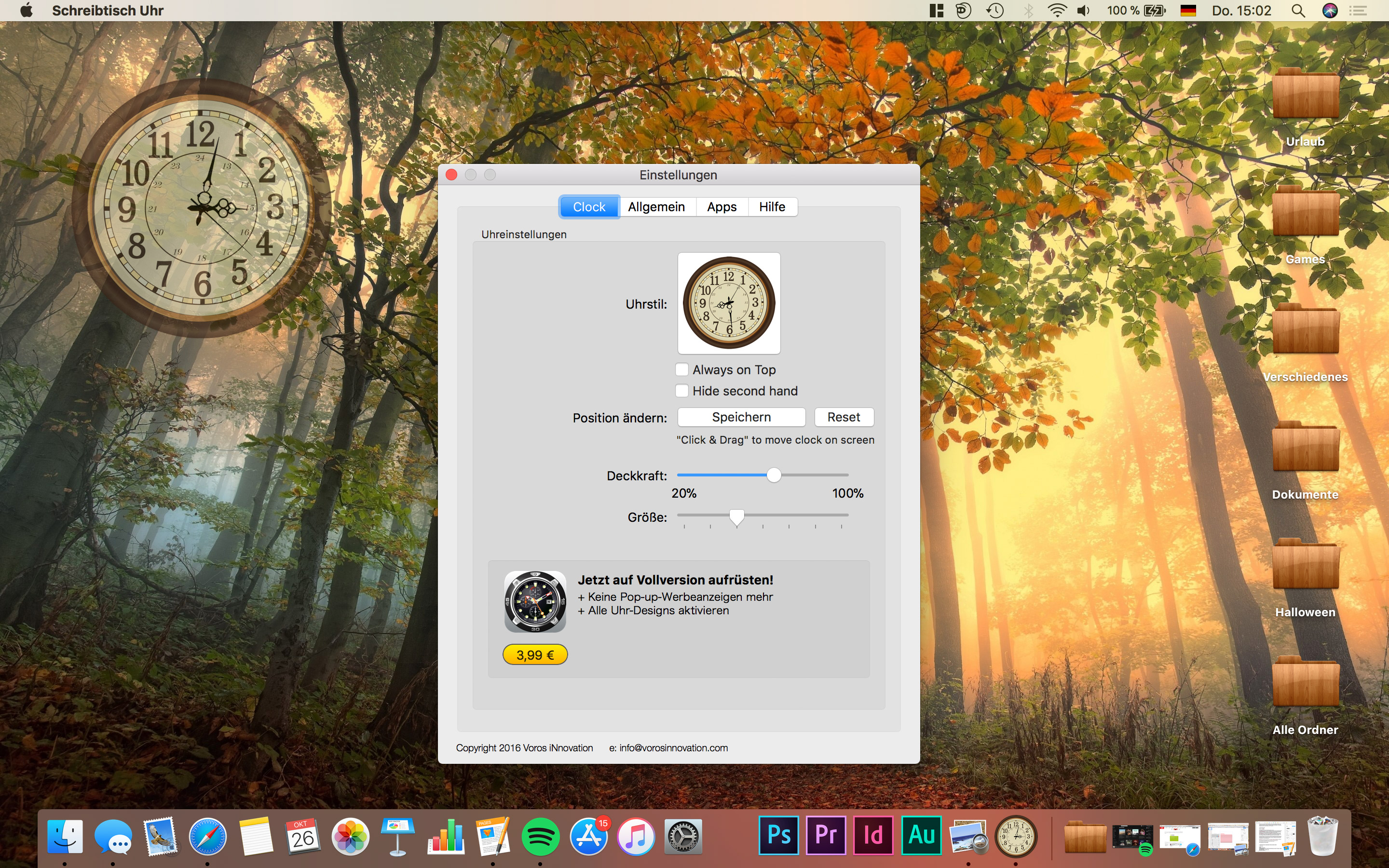Open Spotify from the dock
Image resolution: width=1389 pixels, height=868 pixels.
pyautogui.click(x=540, y=836)
